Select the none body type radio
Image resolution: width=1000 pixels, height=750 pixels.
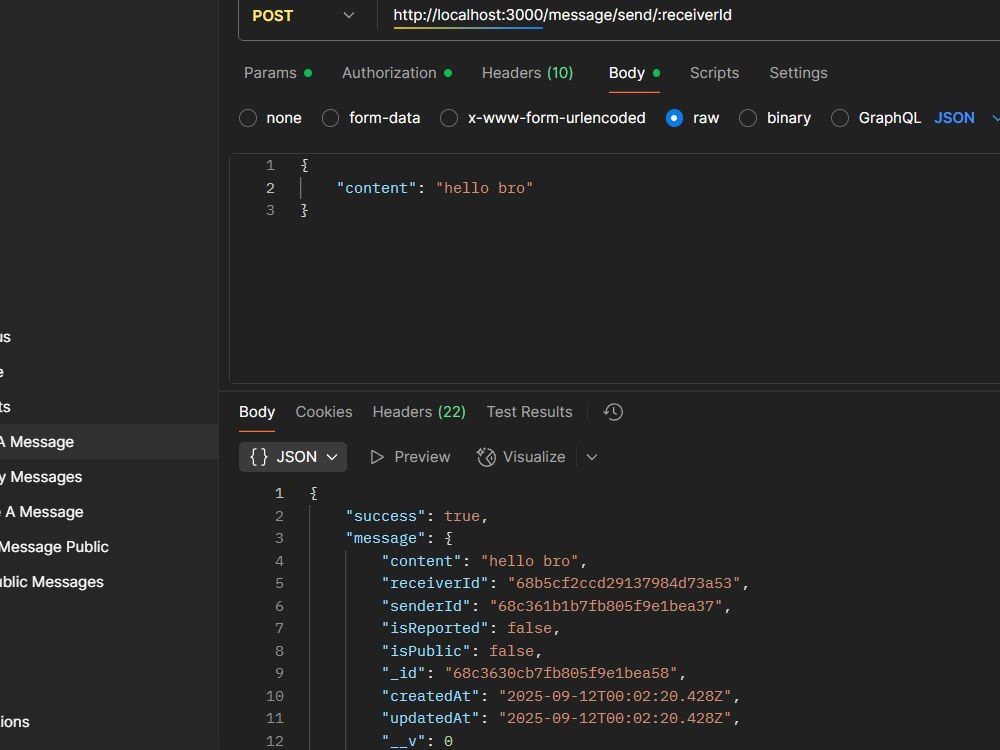click(248, 118)
